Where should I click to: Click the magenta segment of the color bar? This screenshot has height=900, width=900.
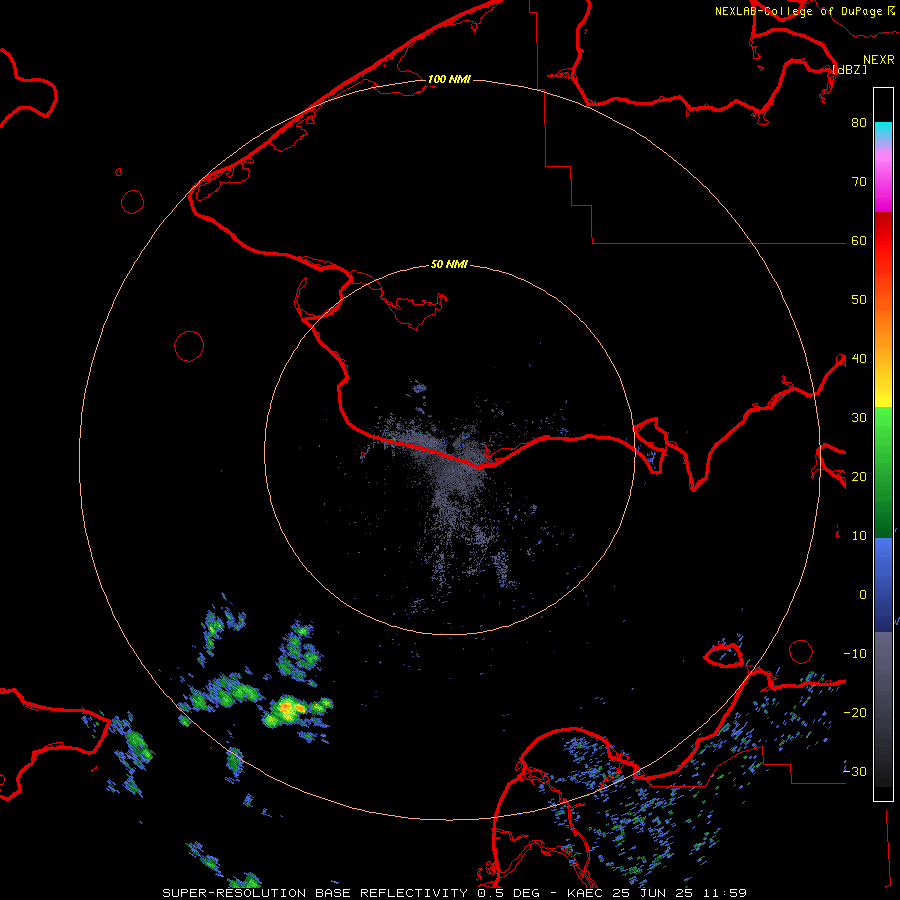pyautogui.click(x=883, y=181)
